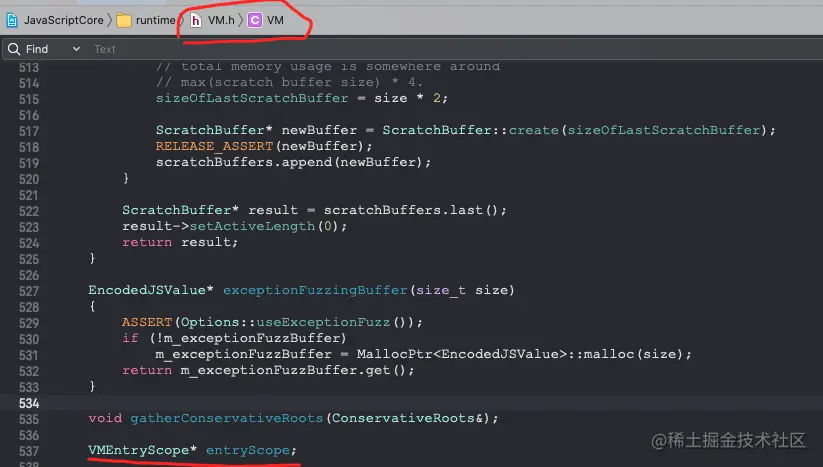The width and height of the screenshot is (823, 467).
Task: Open the VM class breadcrumb item
Action: click(275, 20)
